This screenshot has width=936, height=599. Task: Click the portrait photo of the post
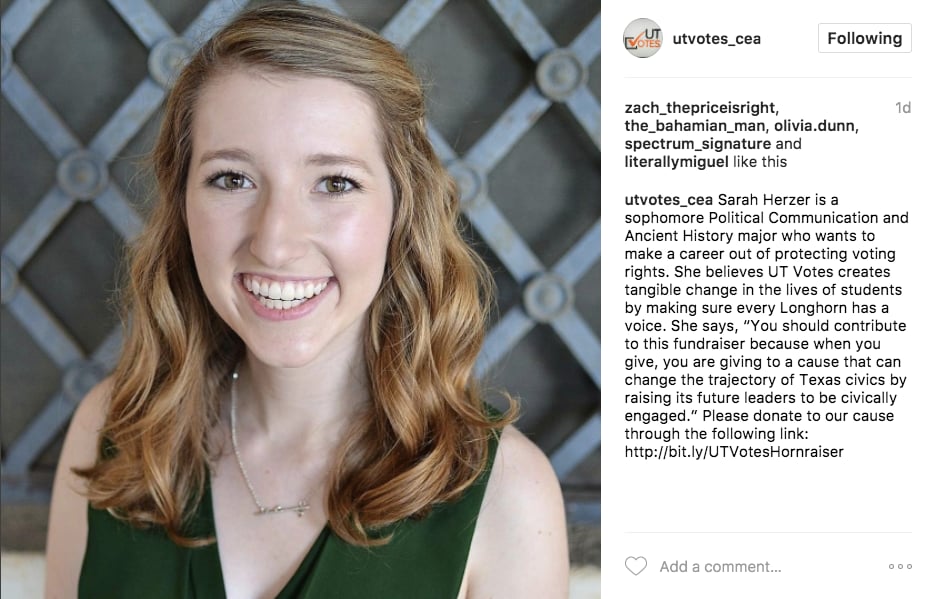coord(300,299)
